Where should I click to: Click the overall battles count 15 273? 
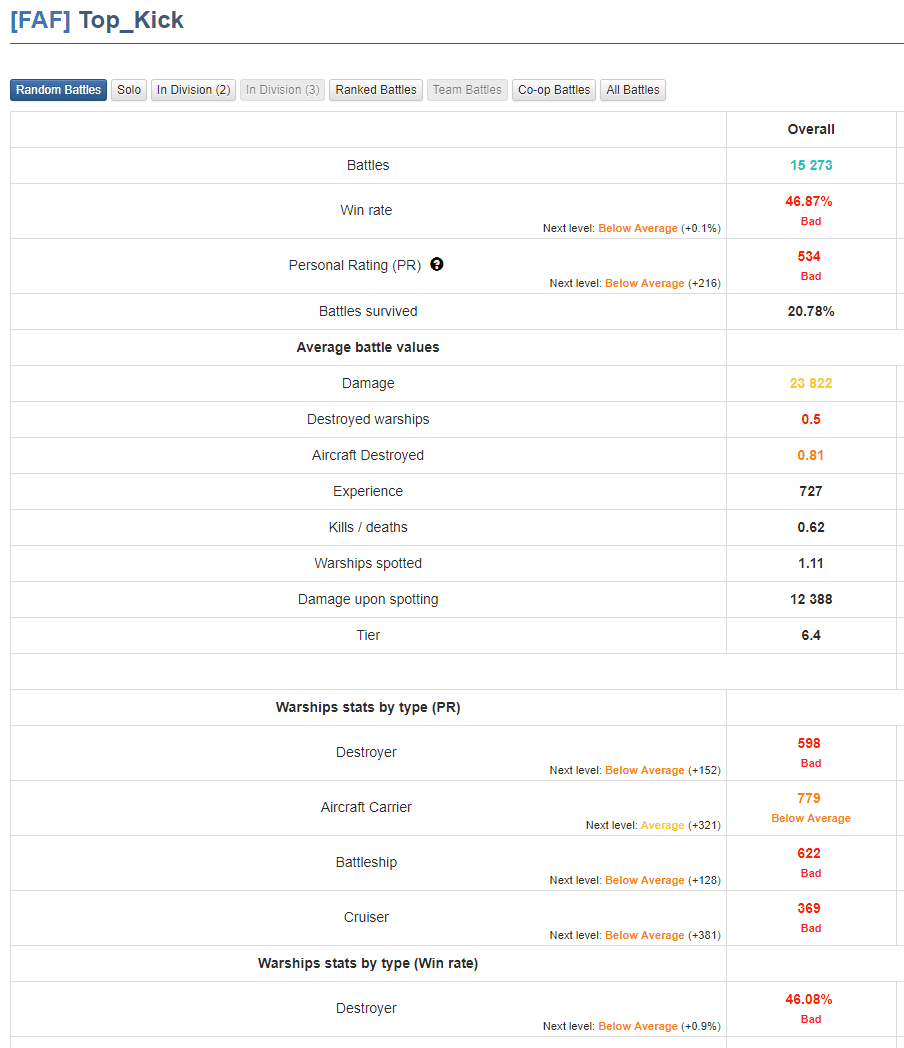(811, 165)
